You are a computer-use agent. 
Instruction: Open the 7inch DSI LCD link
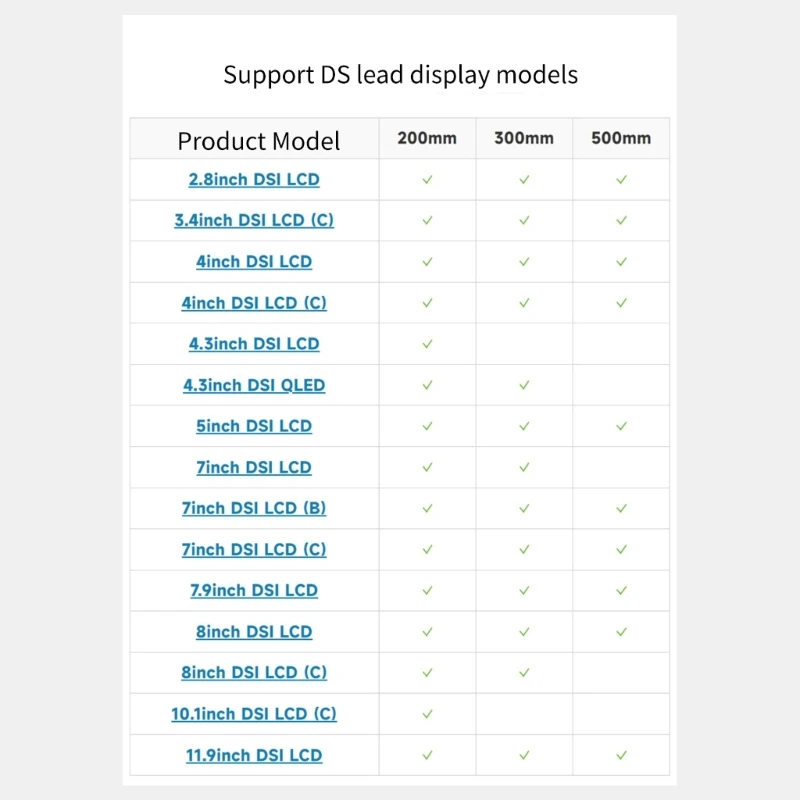(254, 467)
